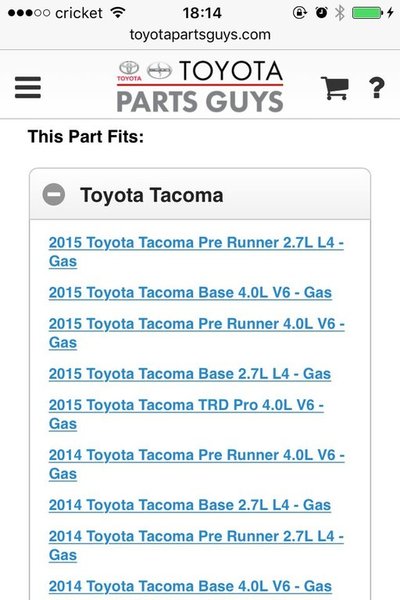Viewport: 400px width, 600px height.
Task: Click the Toyota Parts Guys logo
Action: tap(200, 86)
